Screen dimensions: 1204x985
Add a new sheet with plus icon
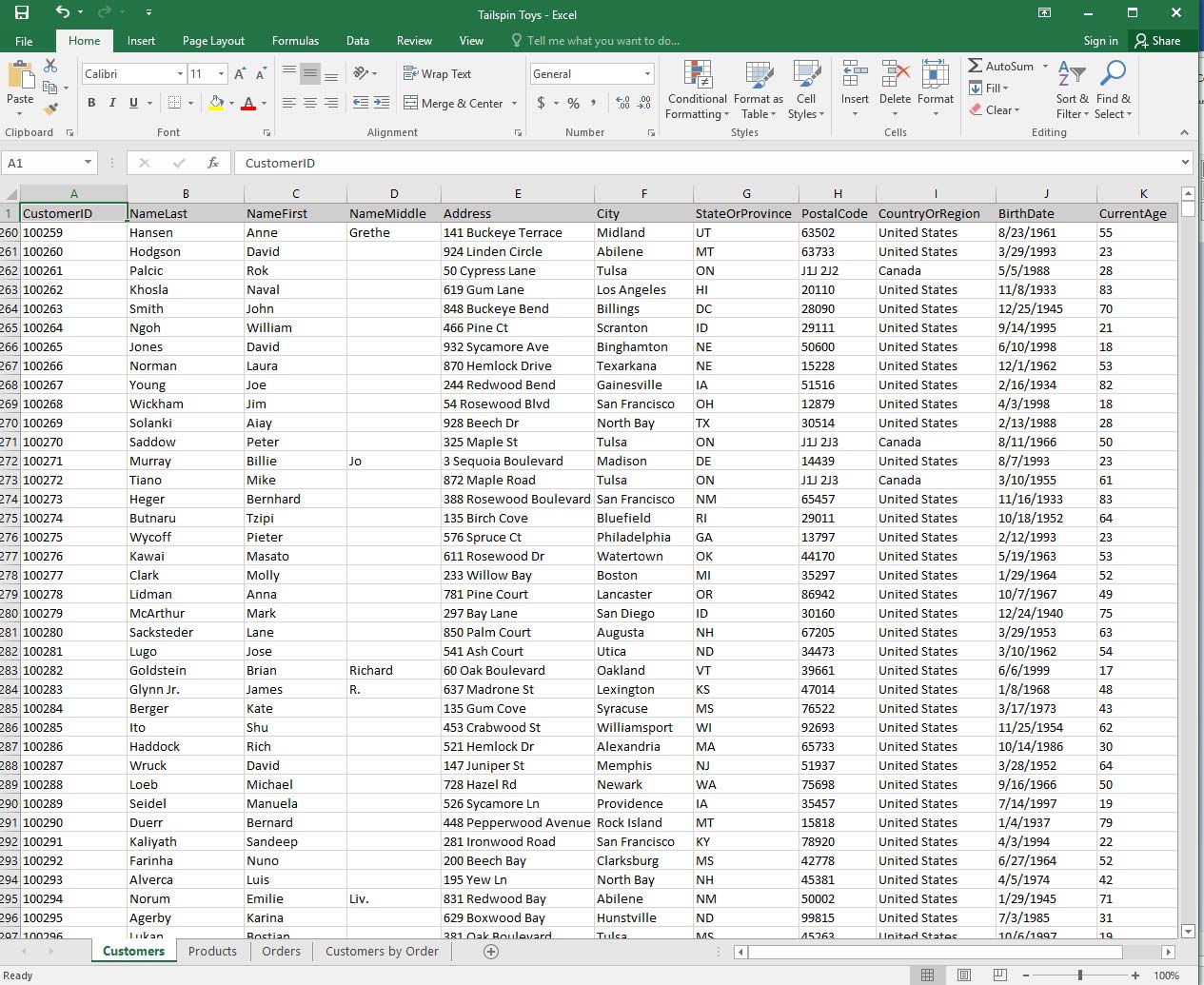point(491,952)
